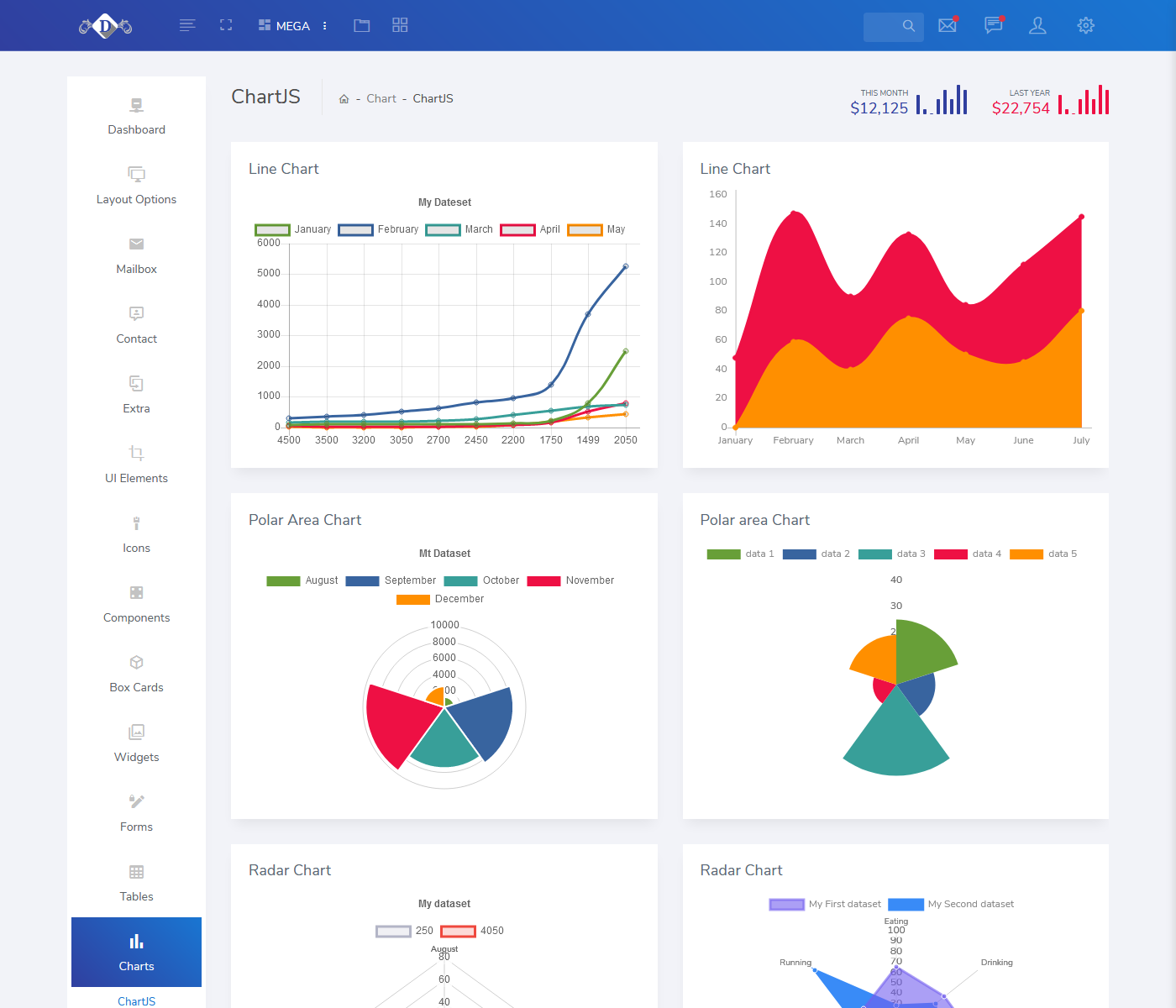Click the My Dateset chart title
This screenshot has height=1008, width=1176.
[x=444, y=202]
